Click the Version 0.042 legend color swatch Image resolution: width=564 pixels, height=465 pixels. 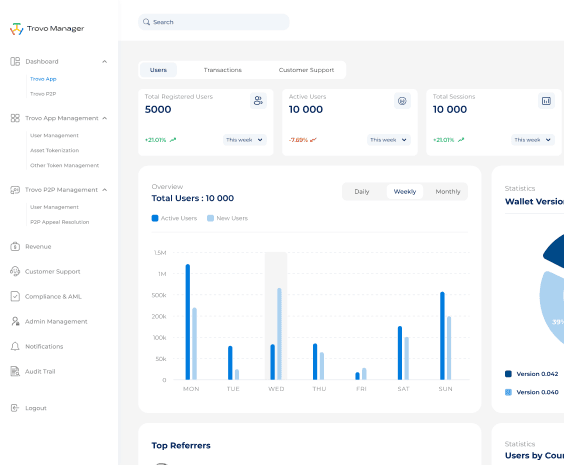click(x=508, y=374)
